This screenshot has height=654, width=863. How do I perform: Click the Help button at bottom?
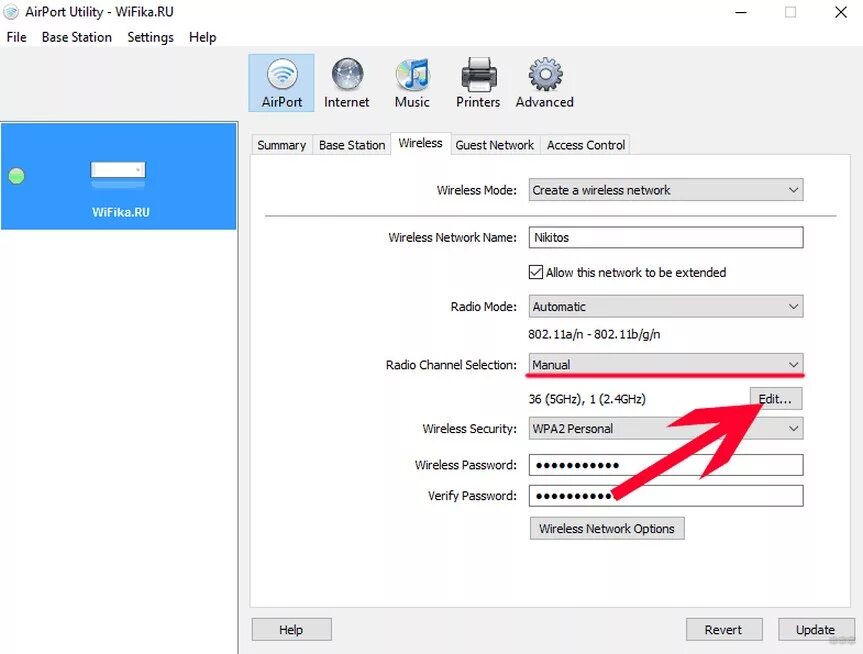(x=291, y=629)
